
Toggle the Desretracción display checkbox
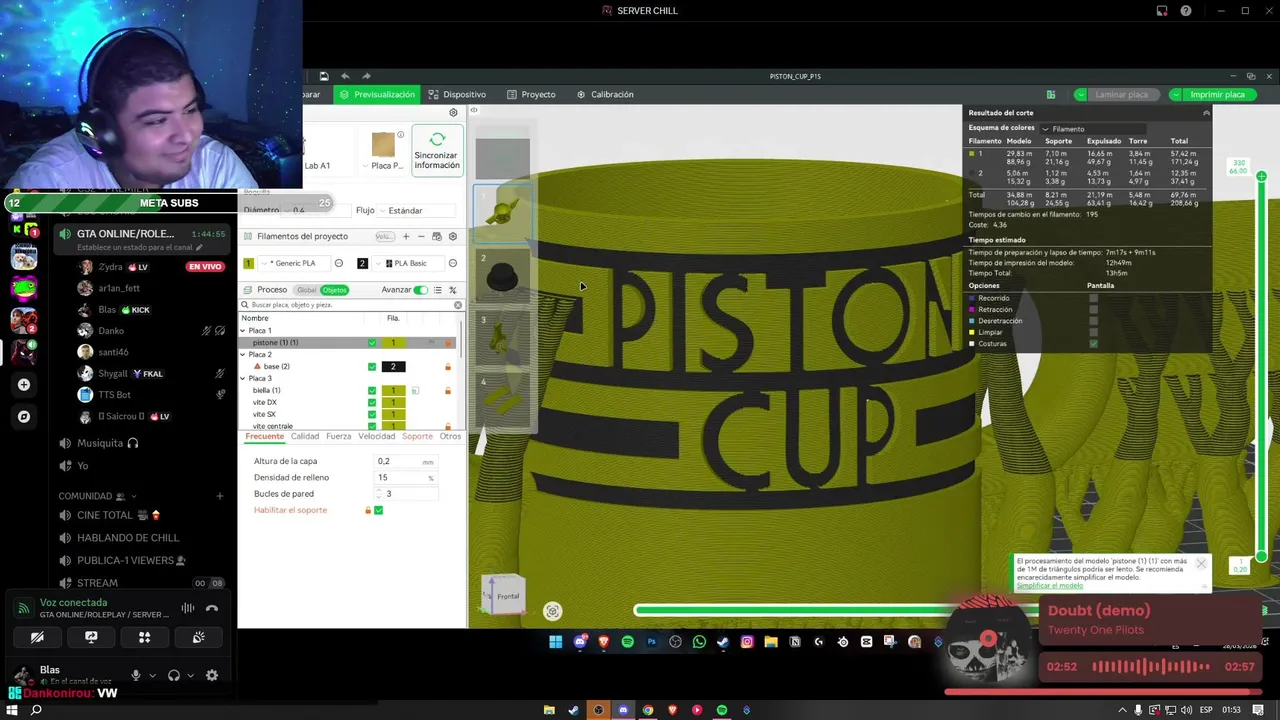coord(1093,321)
